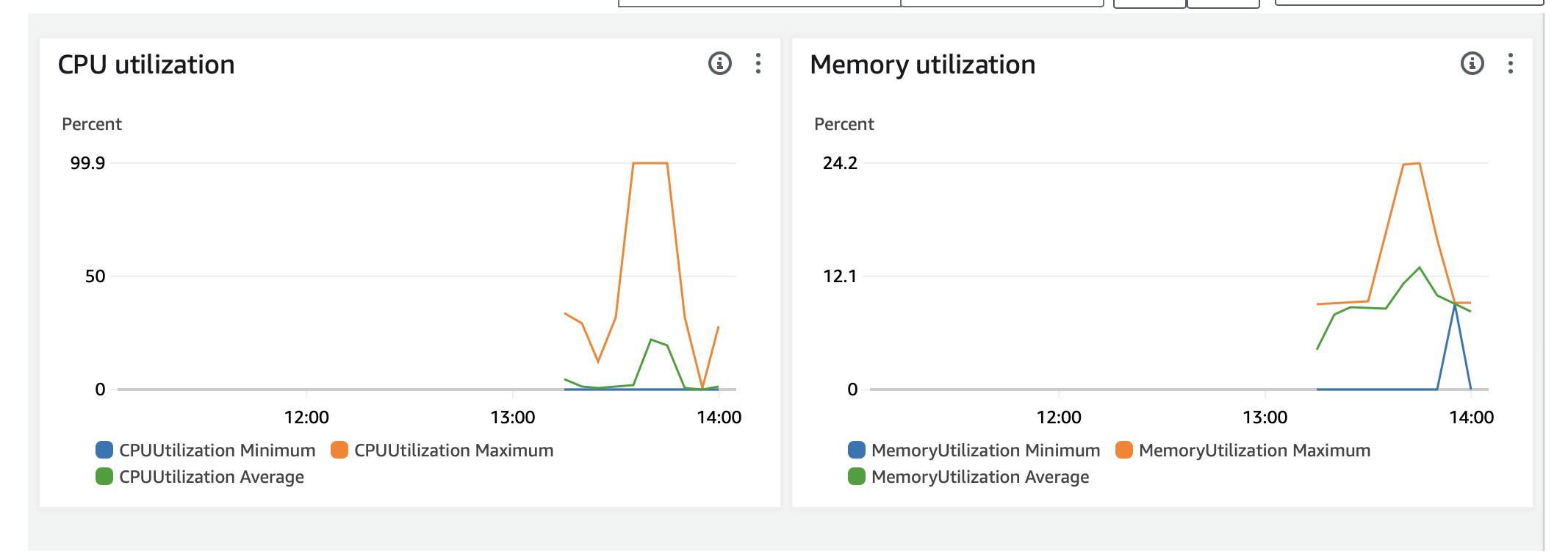The width and height of the screenshot is (1568, 560).
Task: Toggle the CPUUtilization Maximum series label
Action: (453, 450)
